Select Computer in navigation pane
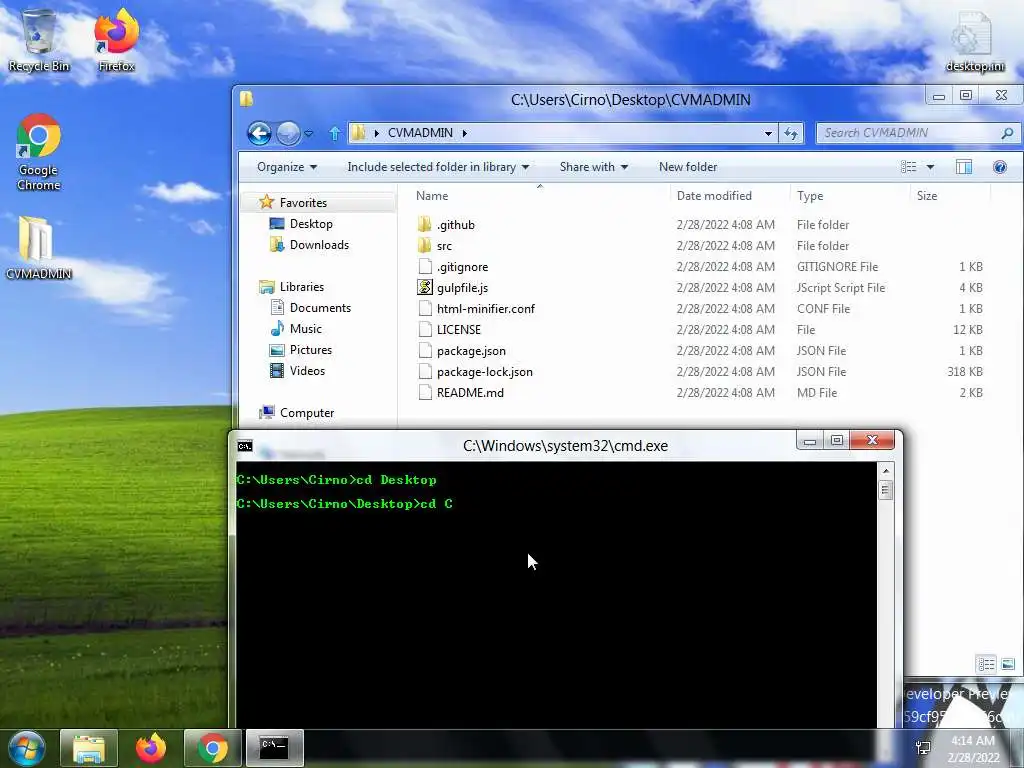The height and width of the screenshot is (768, 1024). 306,413
